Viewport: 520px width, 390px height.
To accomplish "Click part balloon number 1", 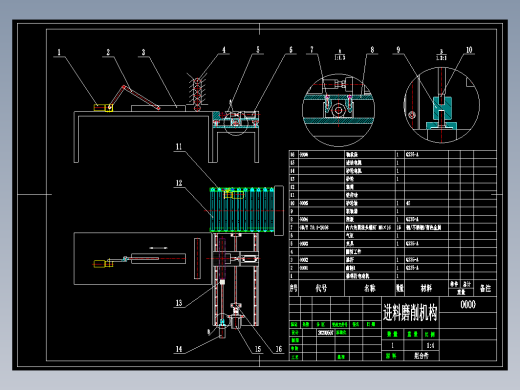I will [59, 52].
